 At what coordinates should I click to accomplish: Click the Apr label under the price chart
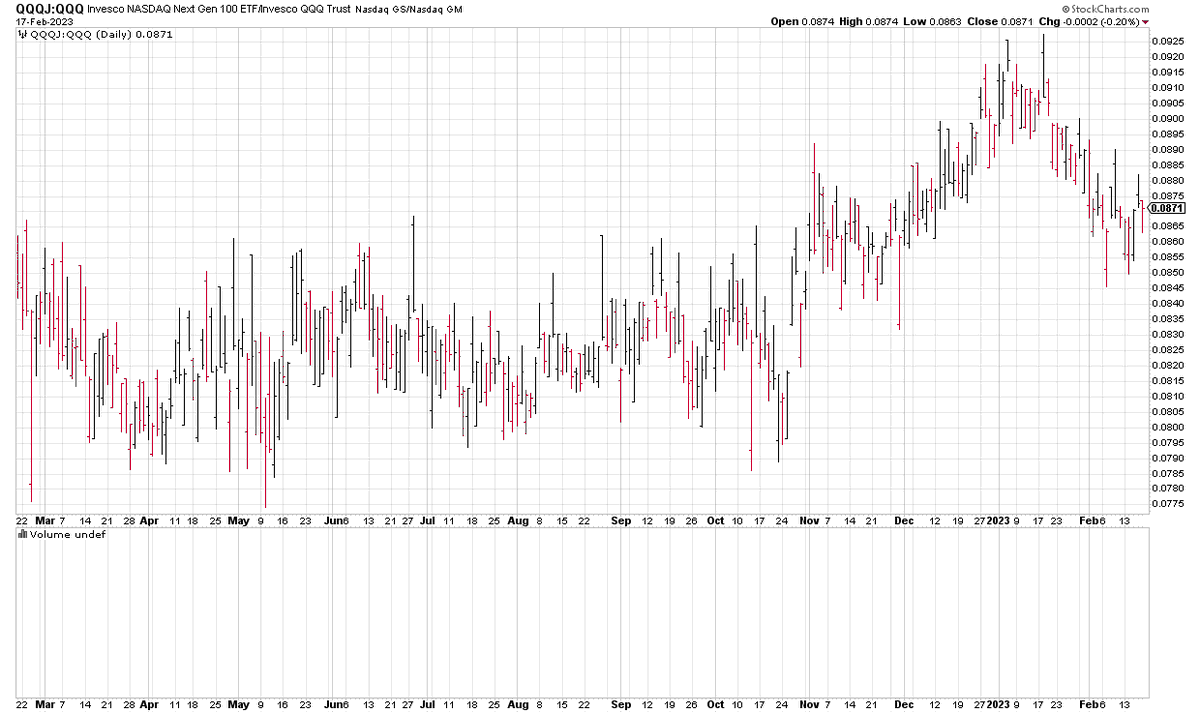[149, 521]
